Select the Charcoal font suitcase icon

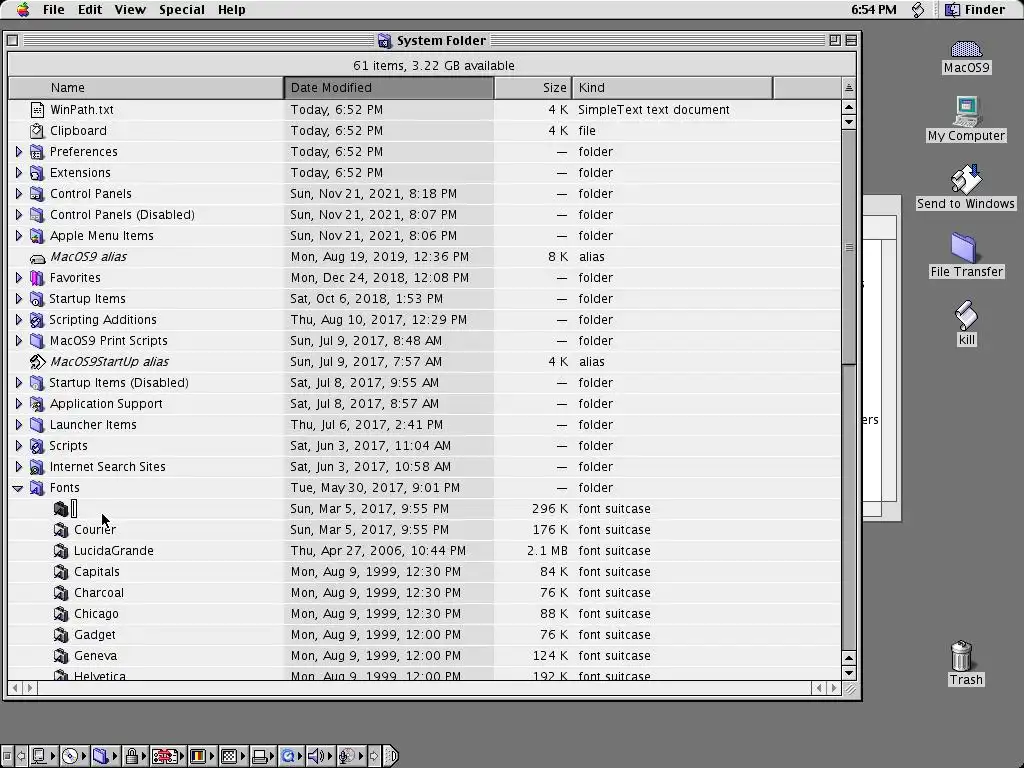tap(61, 592)
